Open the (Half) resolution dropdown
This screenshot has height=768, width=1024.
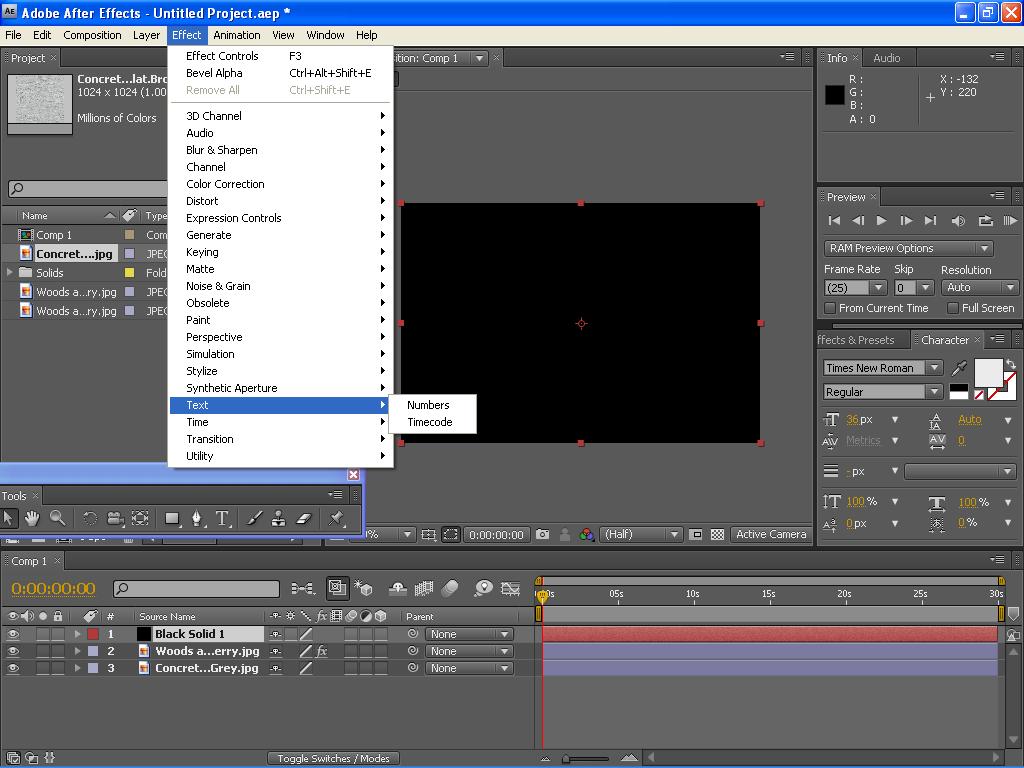(x=641, y=534)
